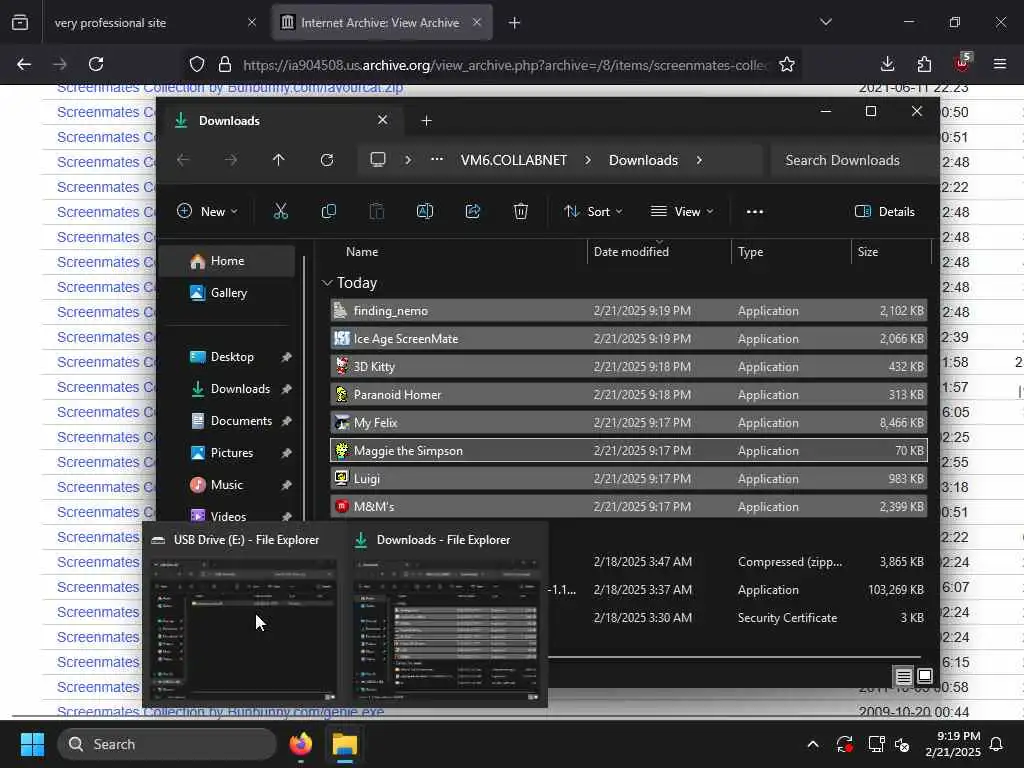Select the finding_nemo file

[x=628, y=311]
